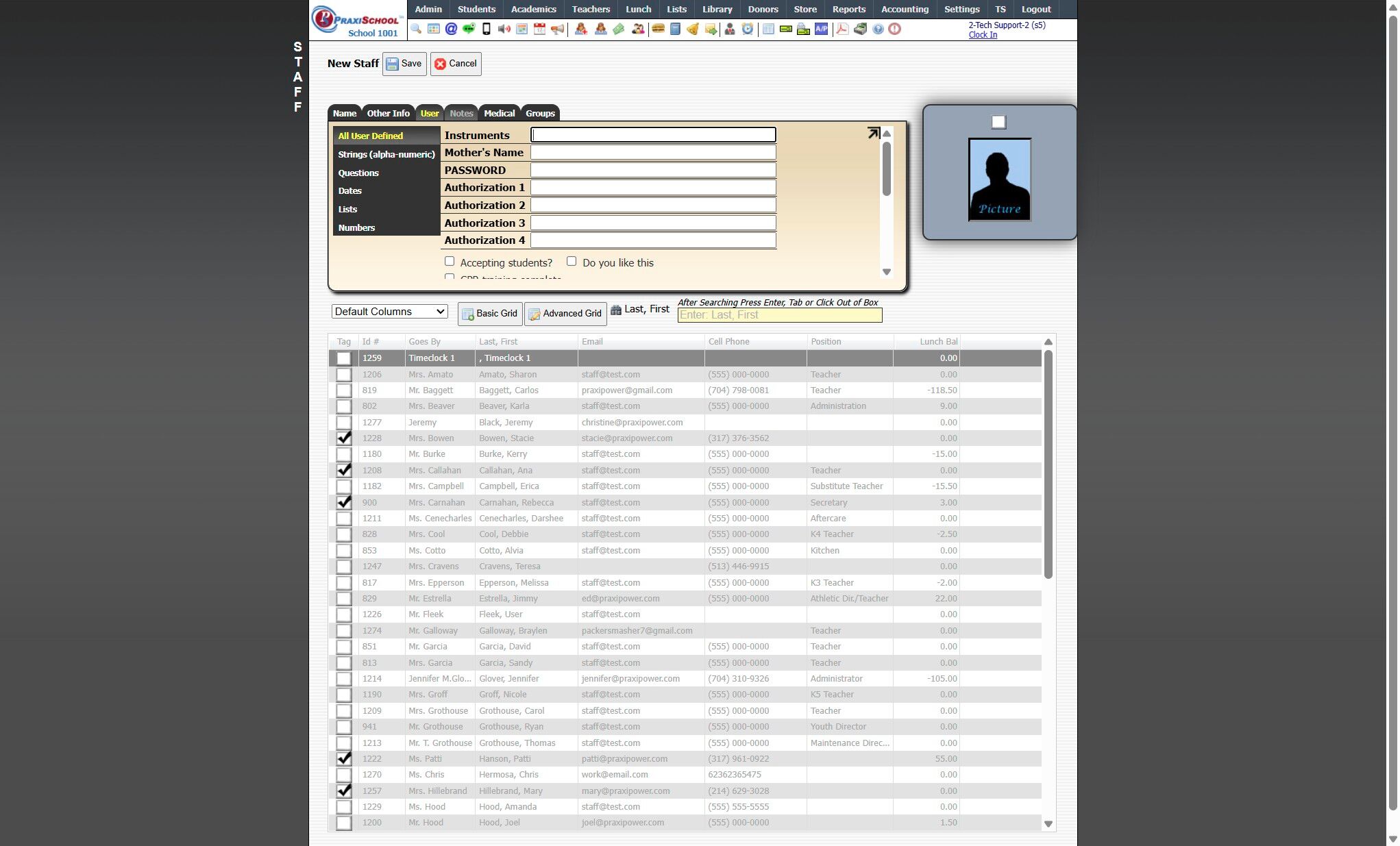Viewport: 1400px width, 846px height.
Task: Click the green chat bubble icon
Action: (469, 29)
